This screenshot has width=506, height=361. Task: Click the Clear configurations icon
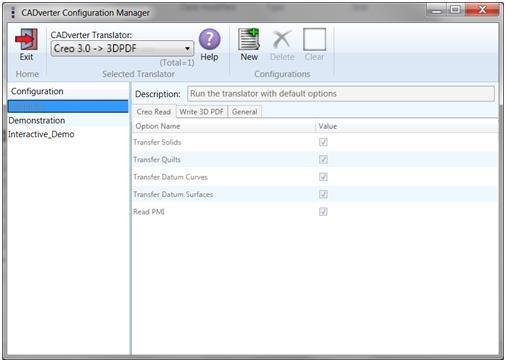point(314,39)
